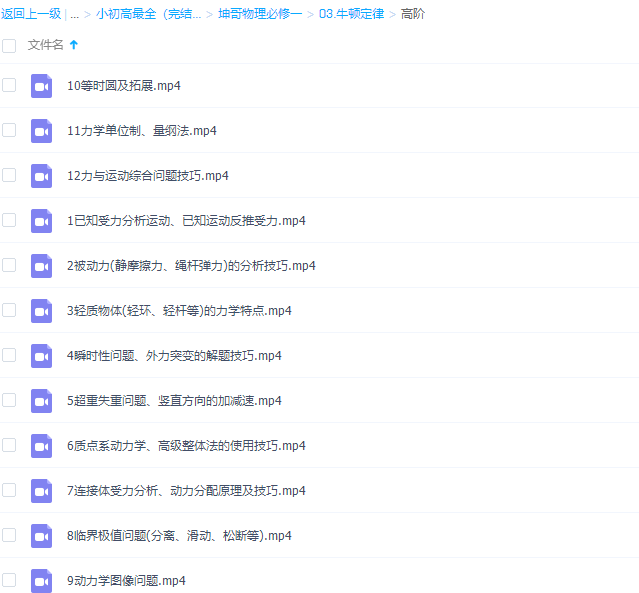Sort list by 文件名 column header
The width and height of the screenshot is (639, 593).
coord(45,45)
